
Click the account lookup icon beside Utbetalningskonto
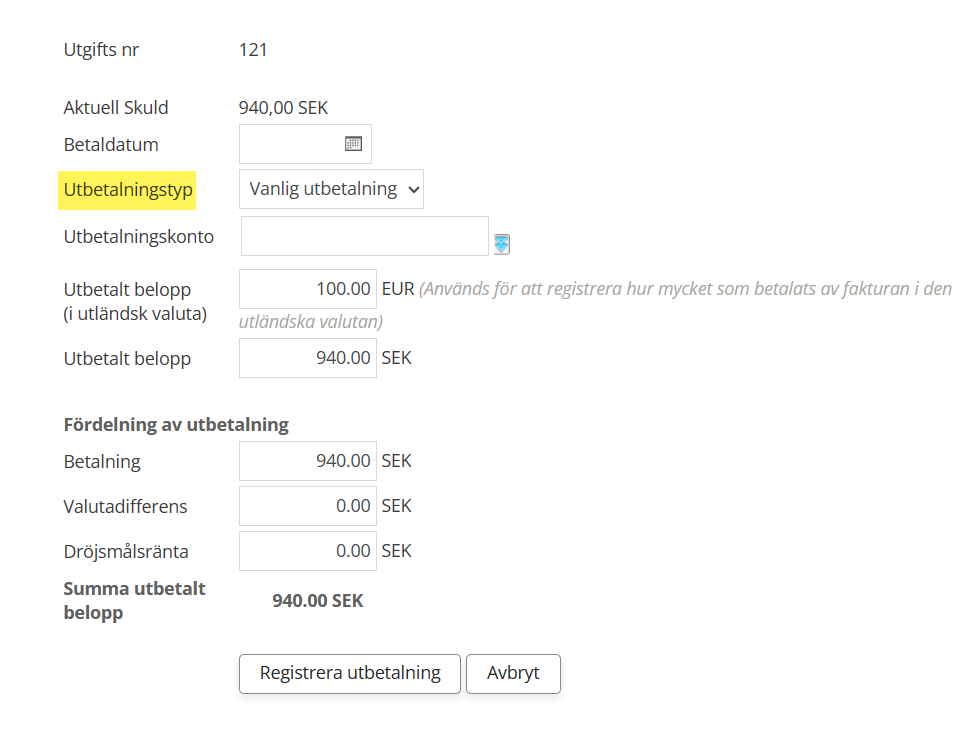click(501, 243)
